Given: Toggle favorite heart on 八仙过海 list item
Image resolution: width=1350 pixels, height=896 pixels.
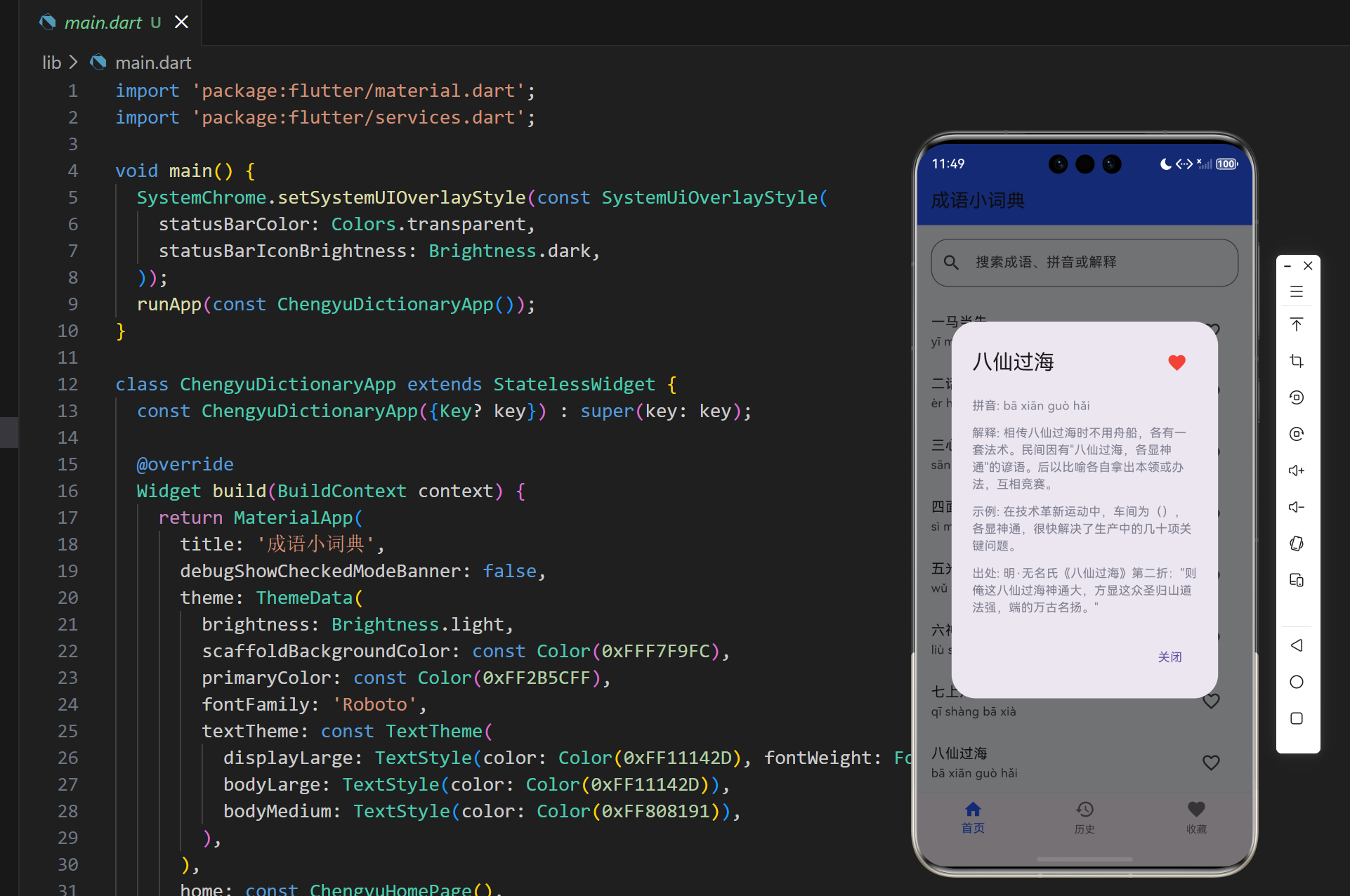Looking at the screenshot, I should [x=1211, y=763].
